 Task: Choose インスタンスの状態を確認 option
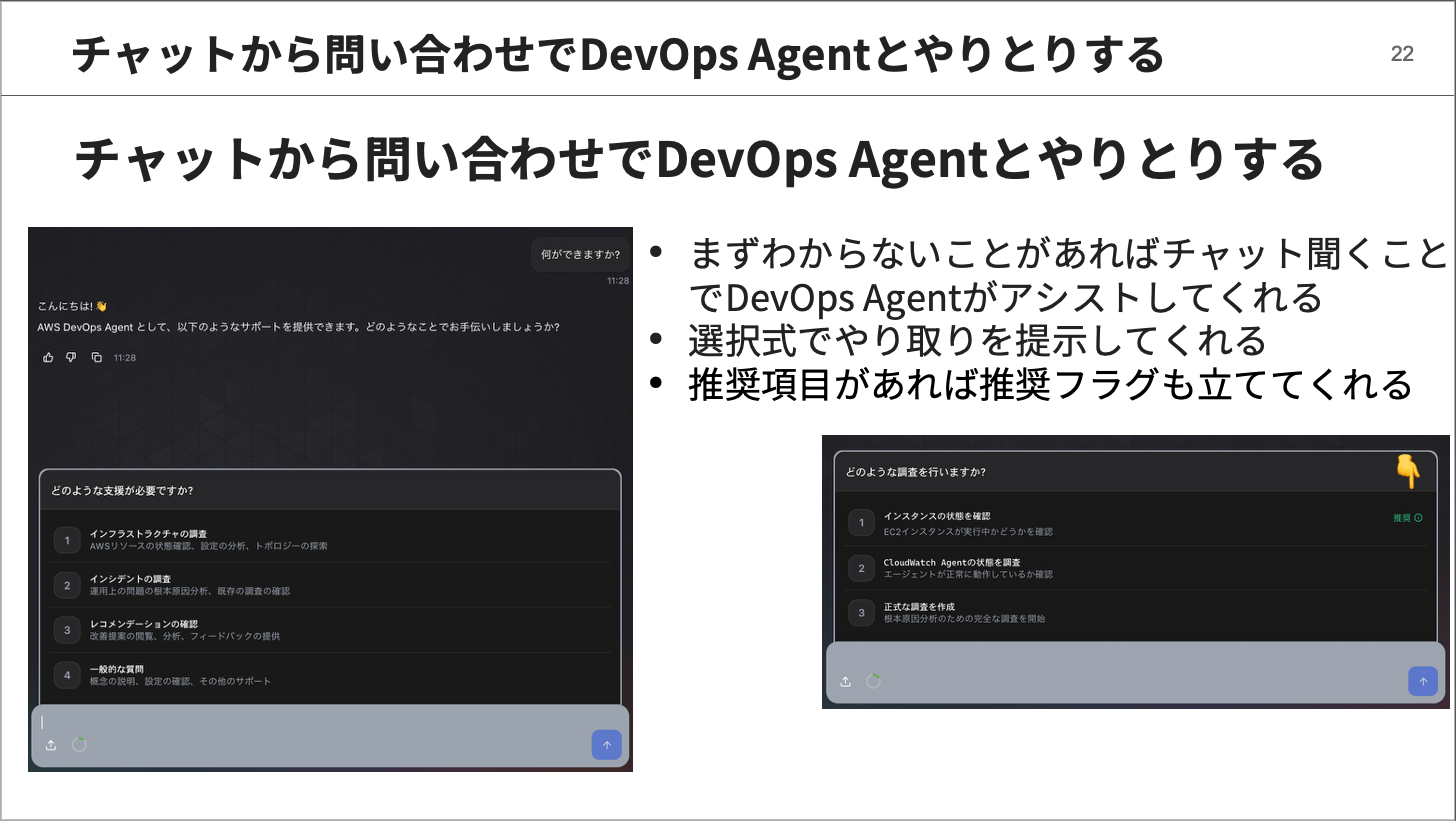1136,523
